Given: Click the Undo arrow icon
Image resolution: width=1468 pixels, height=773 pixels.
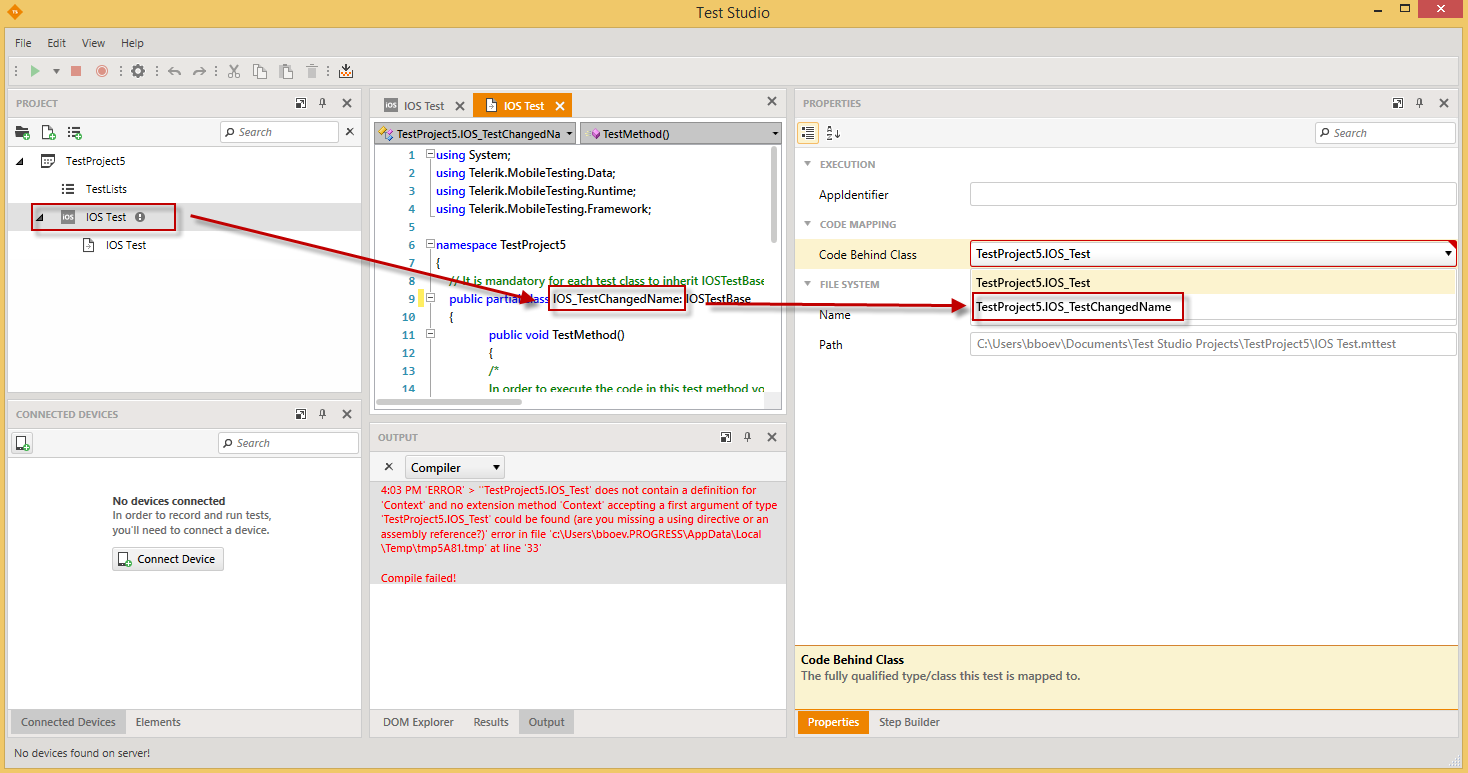Looking at the screenshot, I should click(x=175, y=71).
